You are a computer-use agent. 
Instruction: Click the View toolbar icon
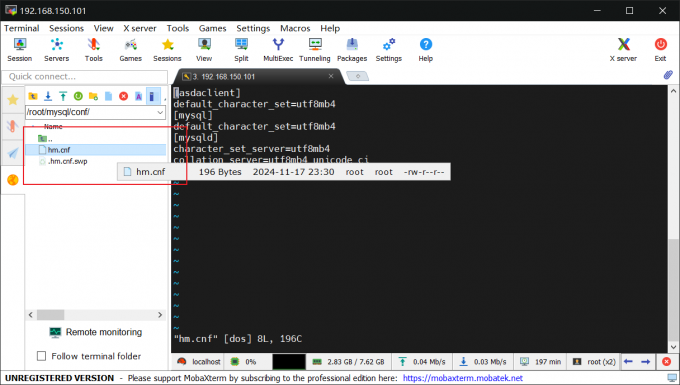click(x=204, y=50)
